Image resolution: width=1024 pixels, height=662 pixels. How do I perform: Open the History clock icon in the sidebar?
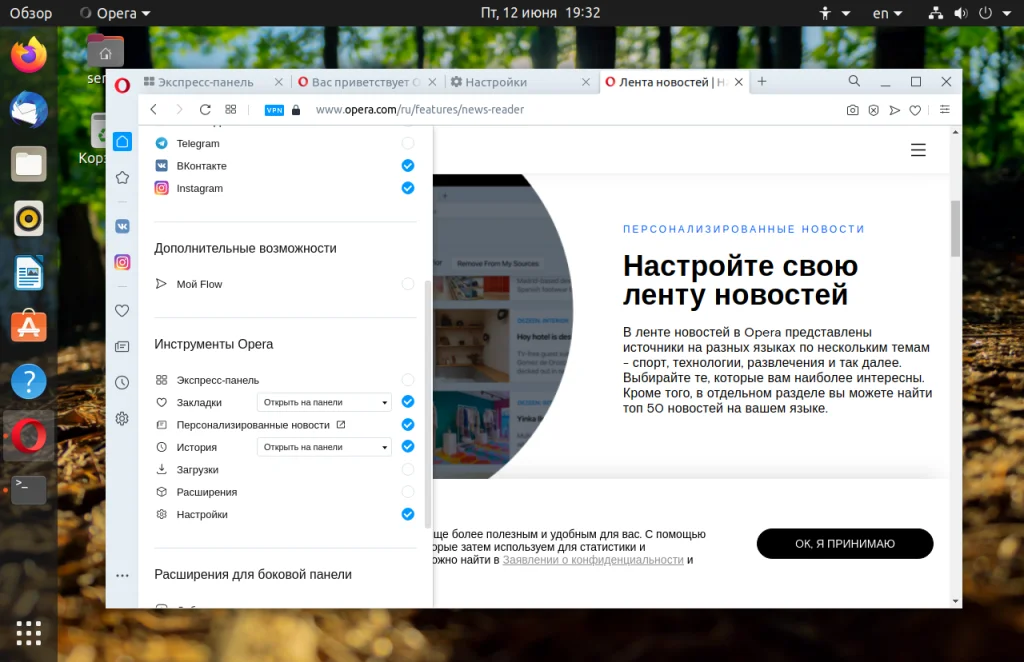click(x=122, y=383)
